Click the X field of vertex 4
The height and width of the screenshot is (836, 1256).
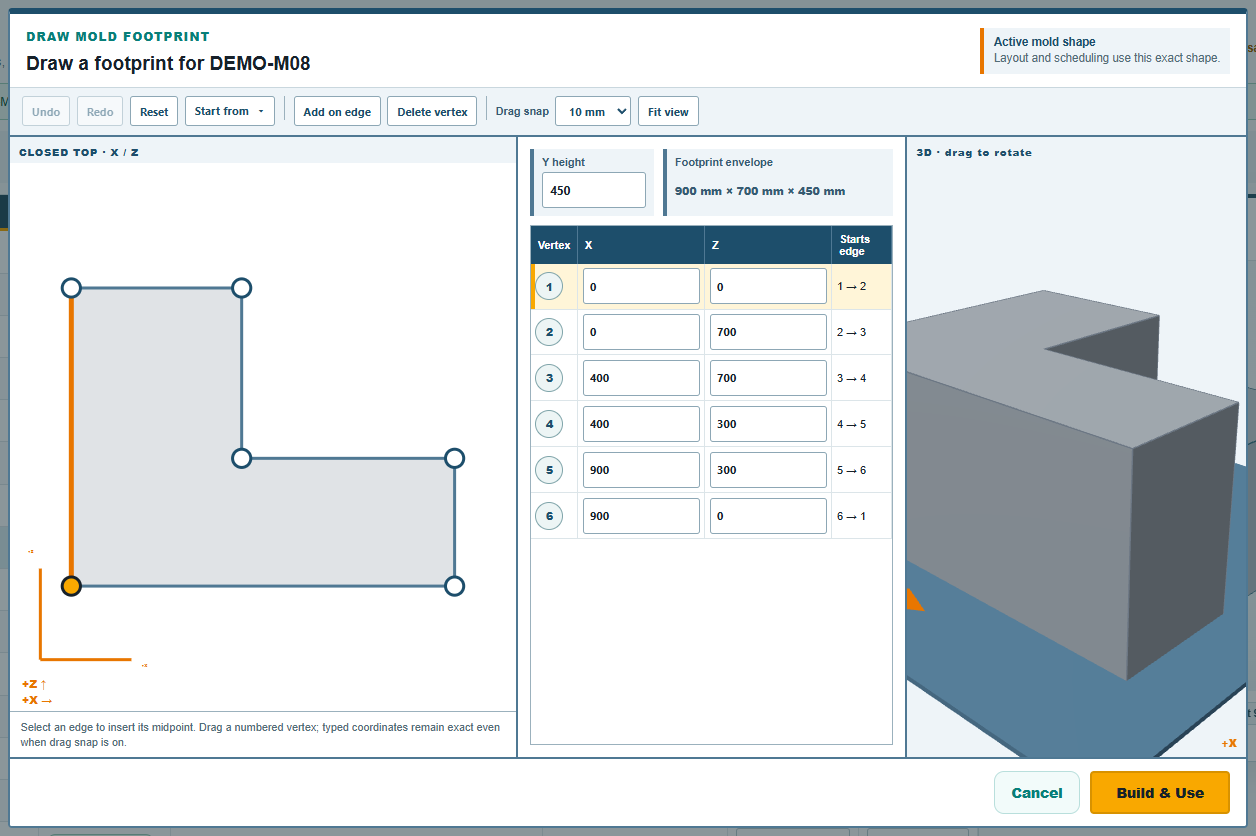point(641,424)
